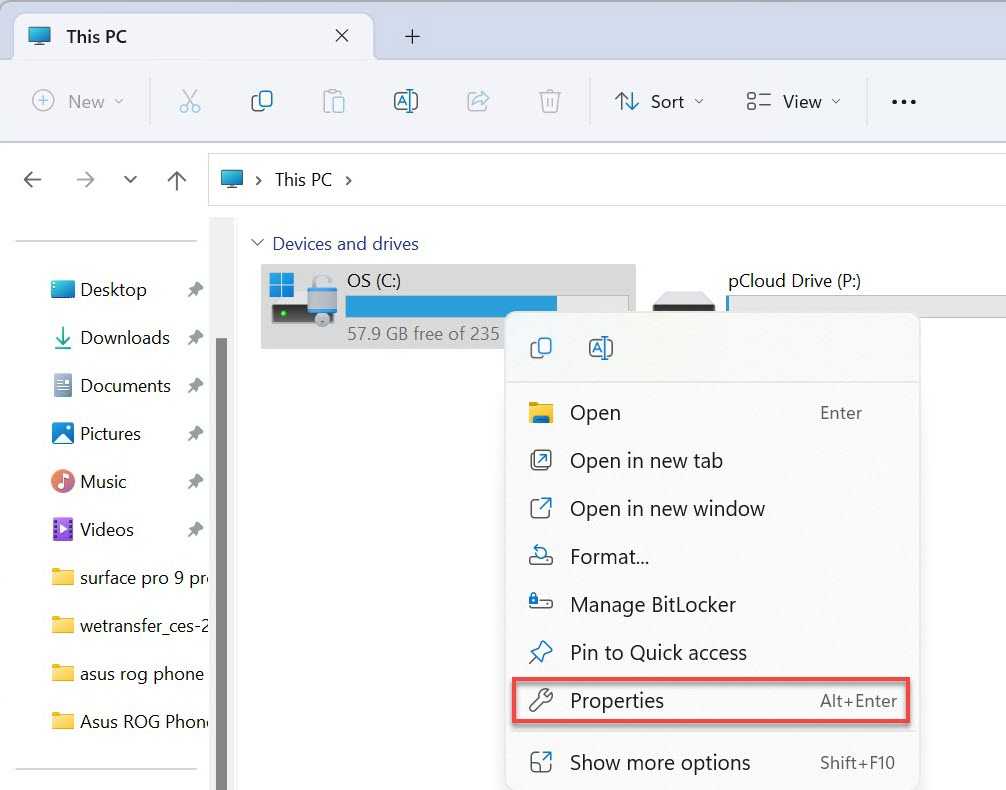The width and height of the screenshot is (1006, 790).
Task: Go forward with the right arrow
Action: tap(85, 180)
